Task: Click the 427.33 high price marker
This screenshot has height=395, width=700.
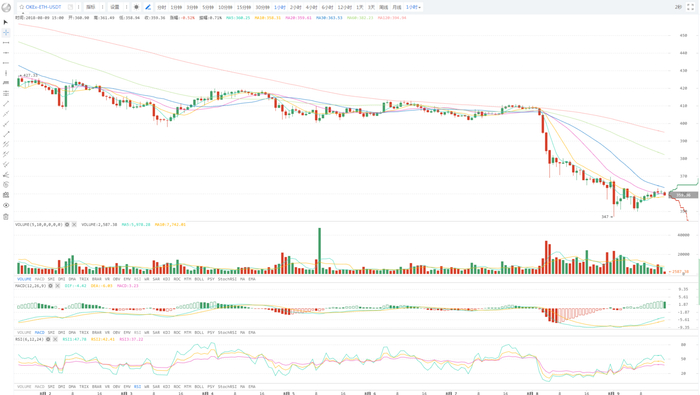Action: tap(30, 76)
